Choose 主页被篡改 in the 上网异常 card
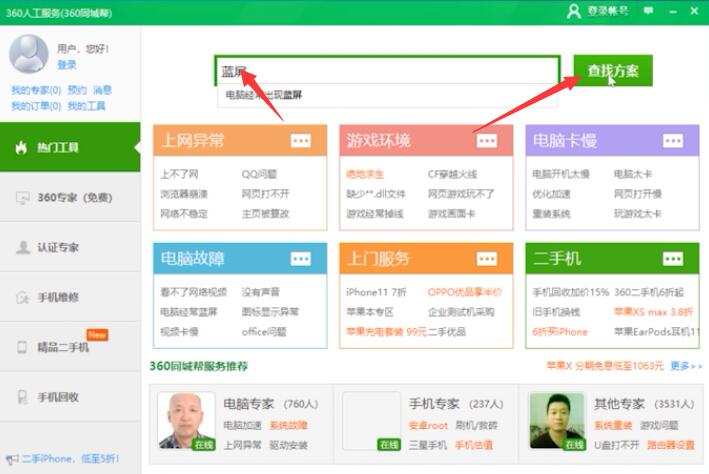 point(265,213)
